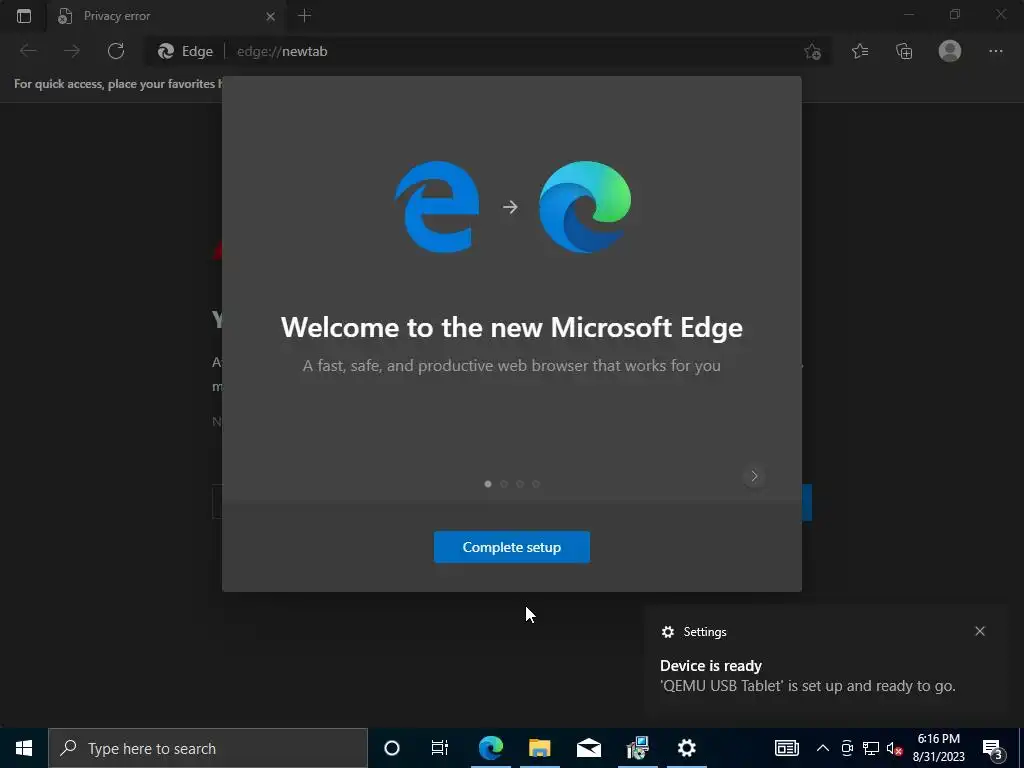This screenshot has height=768, width=1024.
Task: Click the Settings gear in notification header
Action: point(667,632)
